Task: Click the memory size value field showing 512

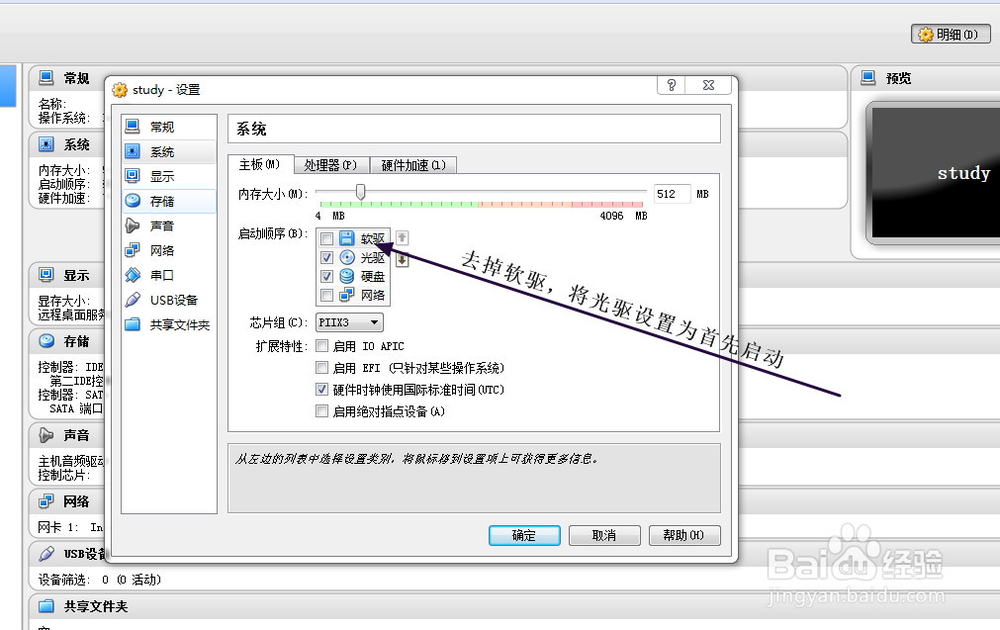Action: coord(672,194)
